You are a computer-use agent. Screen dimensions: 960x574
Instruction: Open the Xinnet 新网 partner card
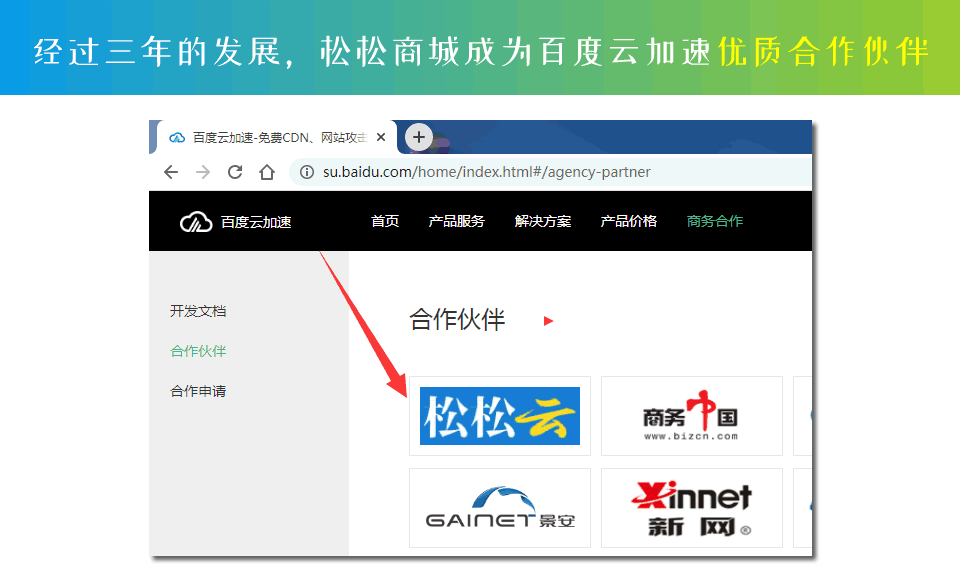tap(692, 508)
